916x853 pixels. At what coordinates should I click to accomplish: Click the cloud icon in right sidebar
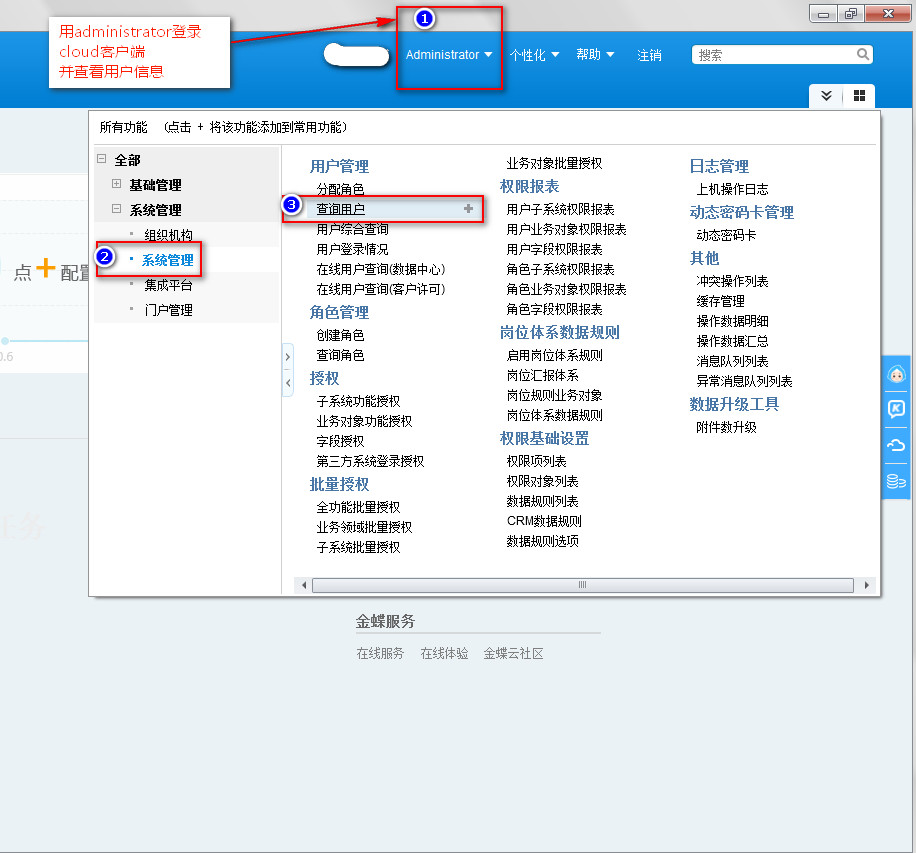click(x=897, y=445)
